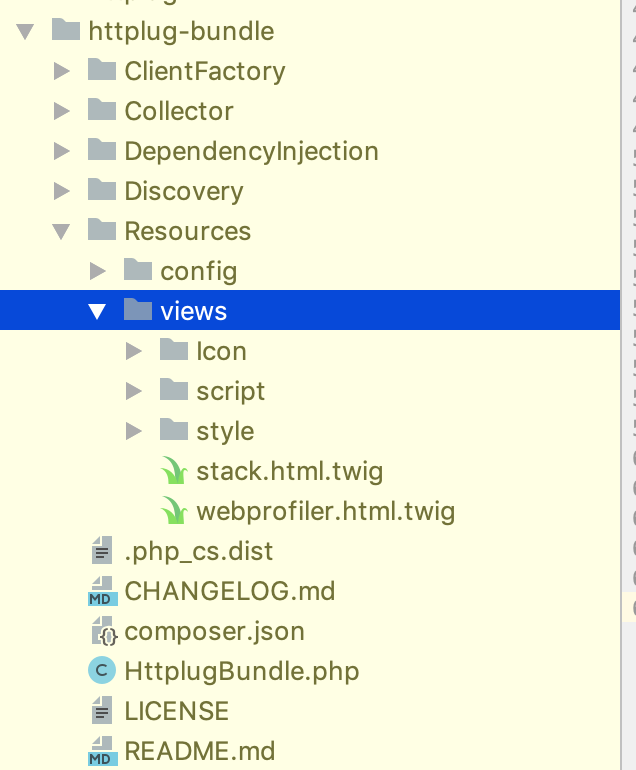Expand the Collector folder arrow
This screenshot has height=770, width=636.
point(62,111)
